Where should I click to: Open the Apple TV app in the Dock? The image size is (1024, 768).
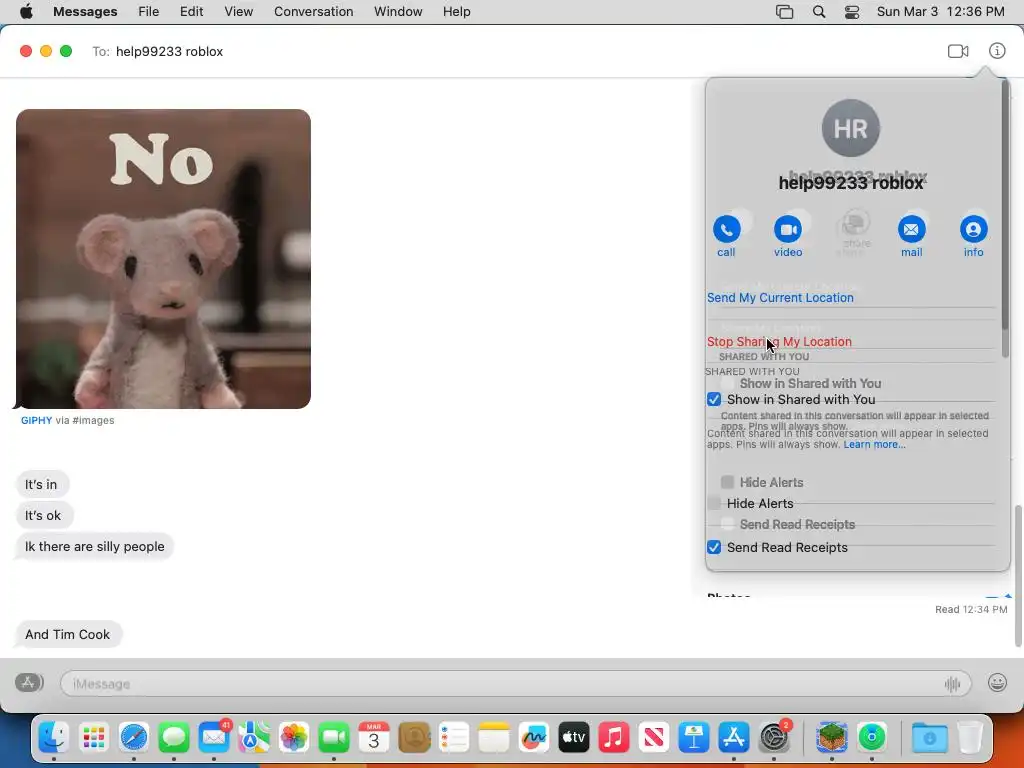click(x=573, y=738)
